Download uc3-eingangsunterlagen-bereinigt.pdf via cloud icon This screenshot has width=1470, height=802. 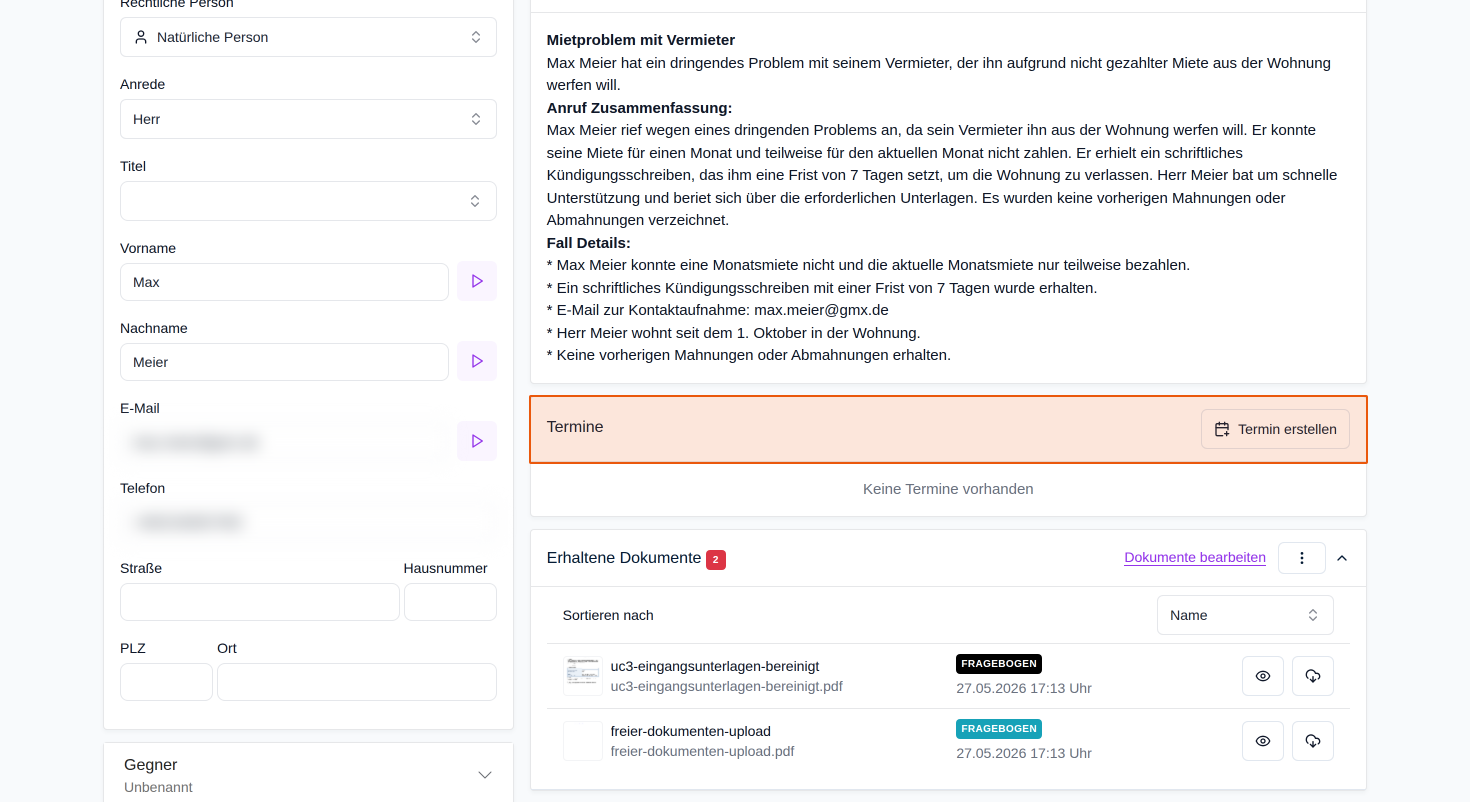pyautogui.click(x=1313, y=676)
